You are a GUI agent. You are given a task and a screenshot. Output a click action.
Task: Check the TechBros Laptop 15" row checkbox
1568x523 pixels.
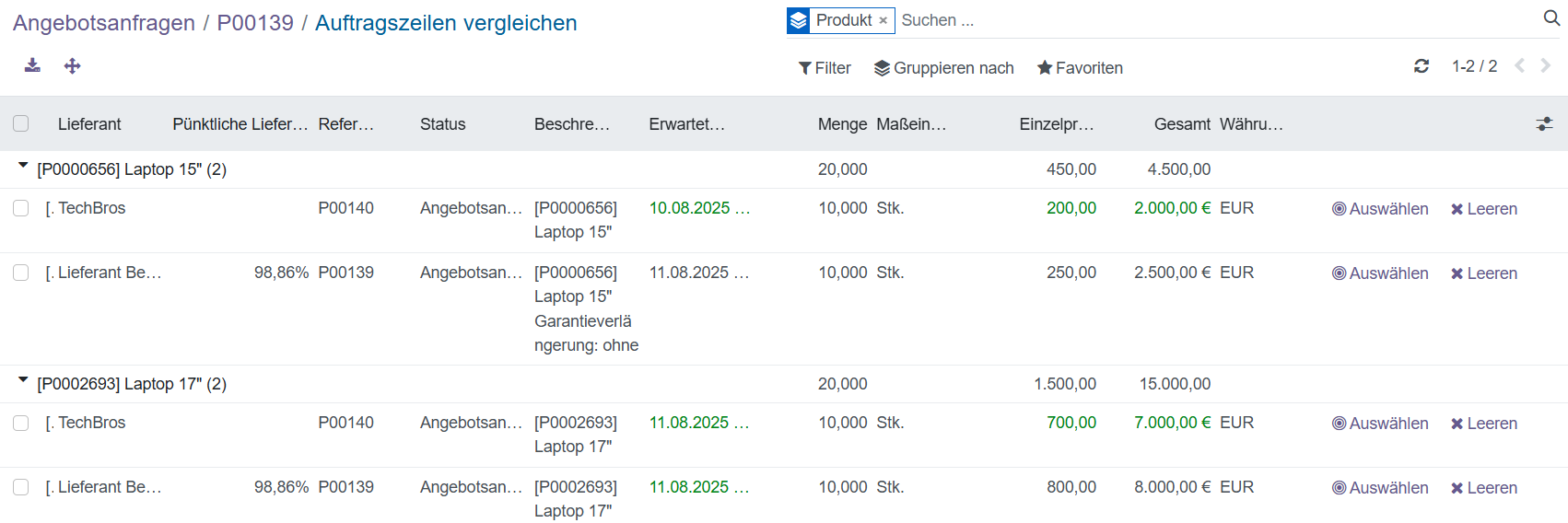tap(21, 208)
